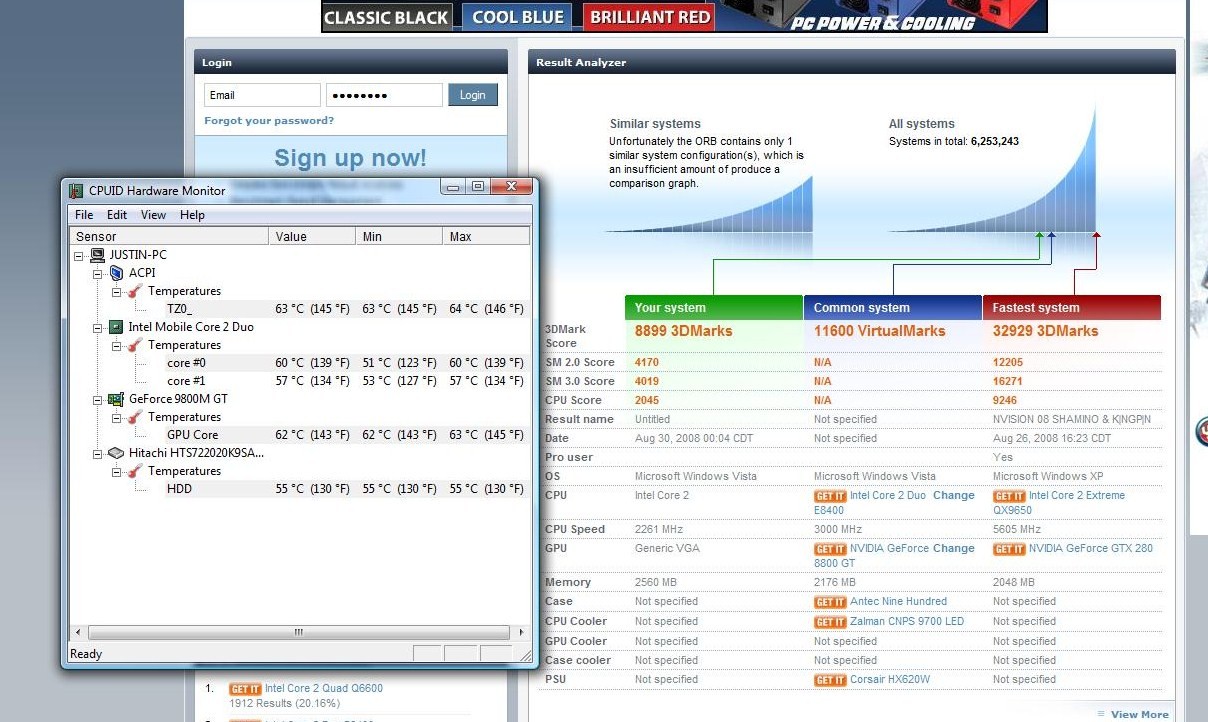
Task: Click Antec Nine Hundred link
Action: 898,602
